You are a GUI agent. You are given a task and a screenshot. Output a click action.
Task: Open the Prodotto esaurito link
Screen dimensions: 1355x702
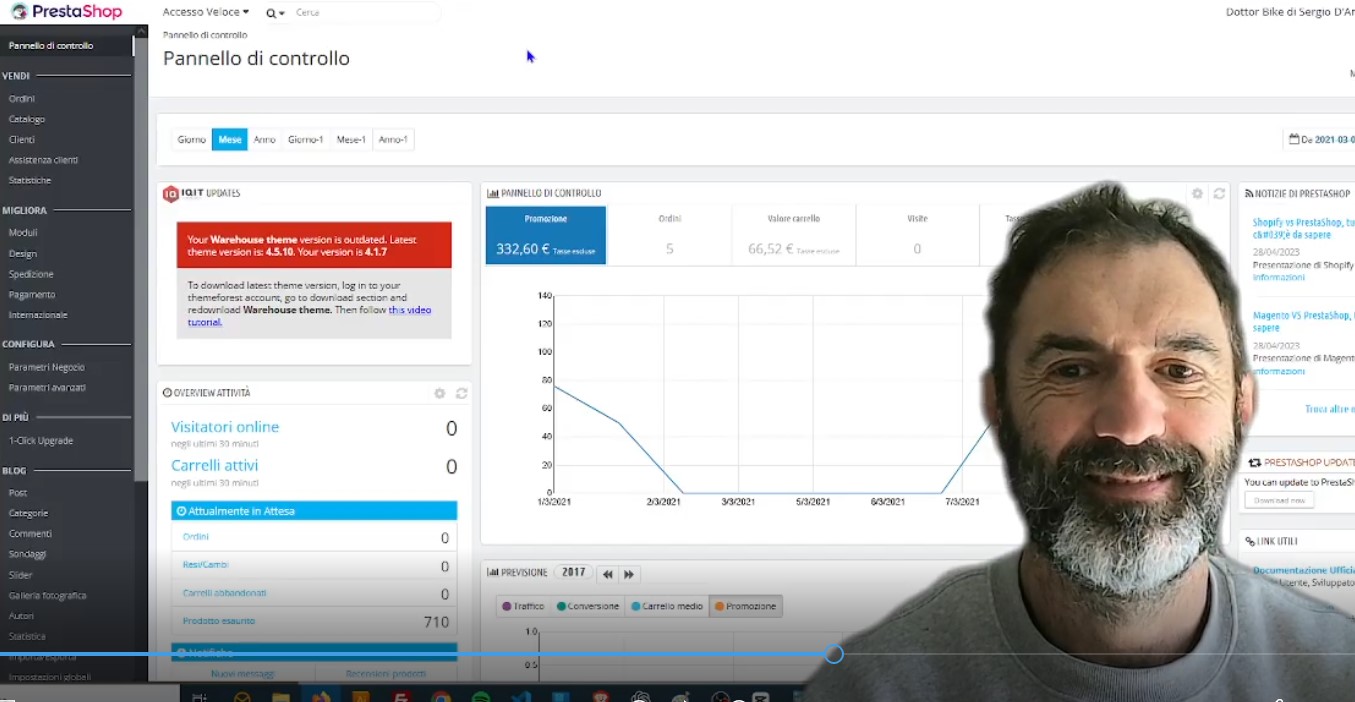219,621
